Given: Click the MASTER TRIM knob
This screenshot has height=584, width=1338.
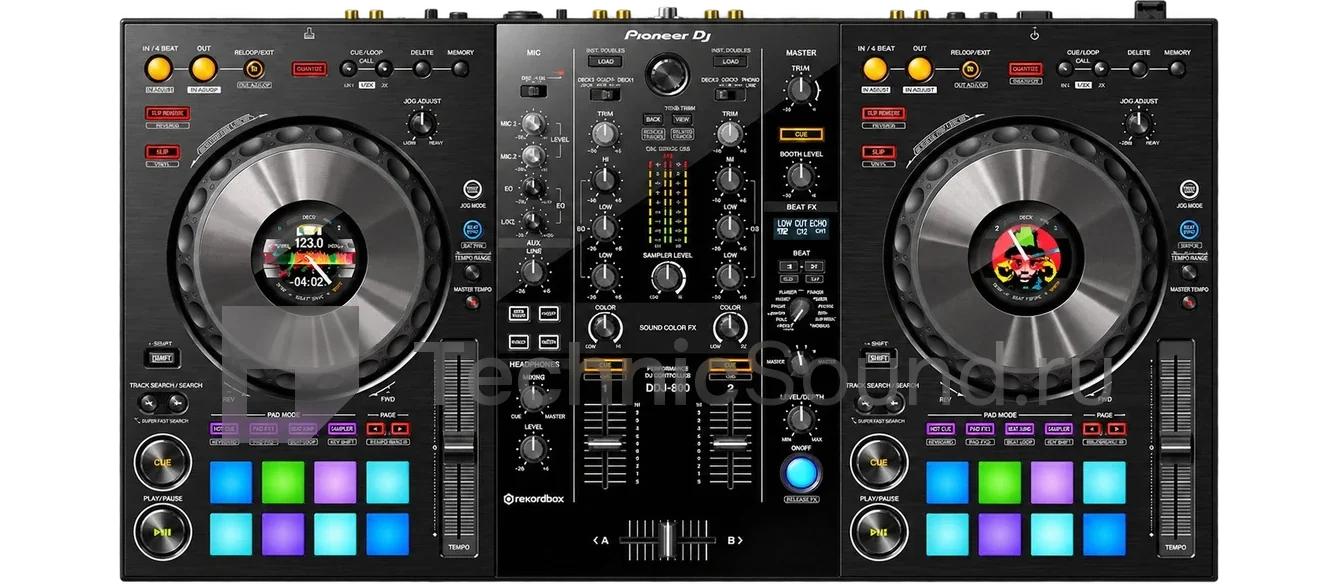Looking at the screenshot, I should [801, 91].
